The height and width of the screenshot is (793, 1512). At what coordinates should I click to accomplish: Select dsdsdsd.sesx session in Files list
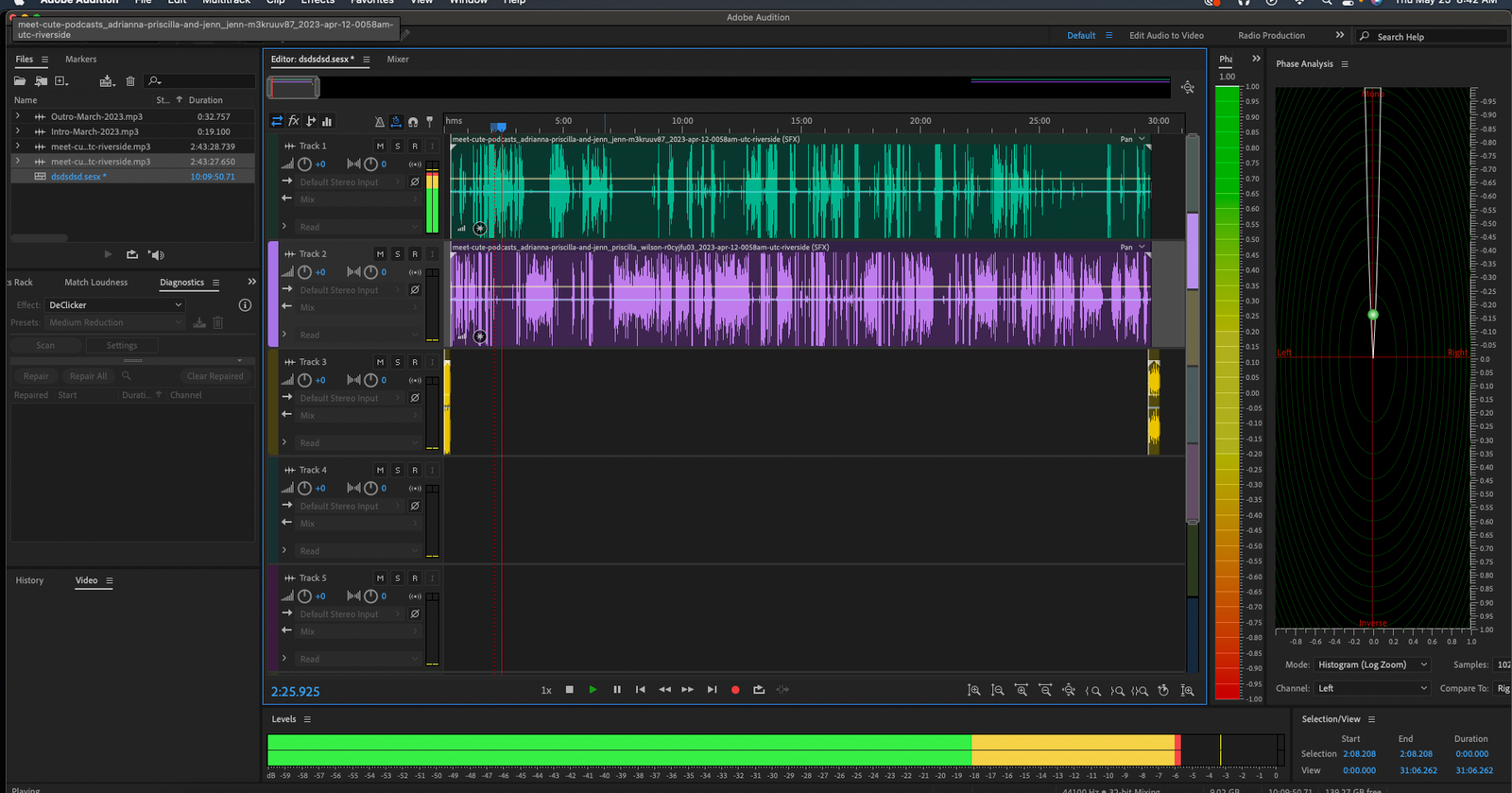[x=132, y=177]
